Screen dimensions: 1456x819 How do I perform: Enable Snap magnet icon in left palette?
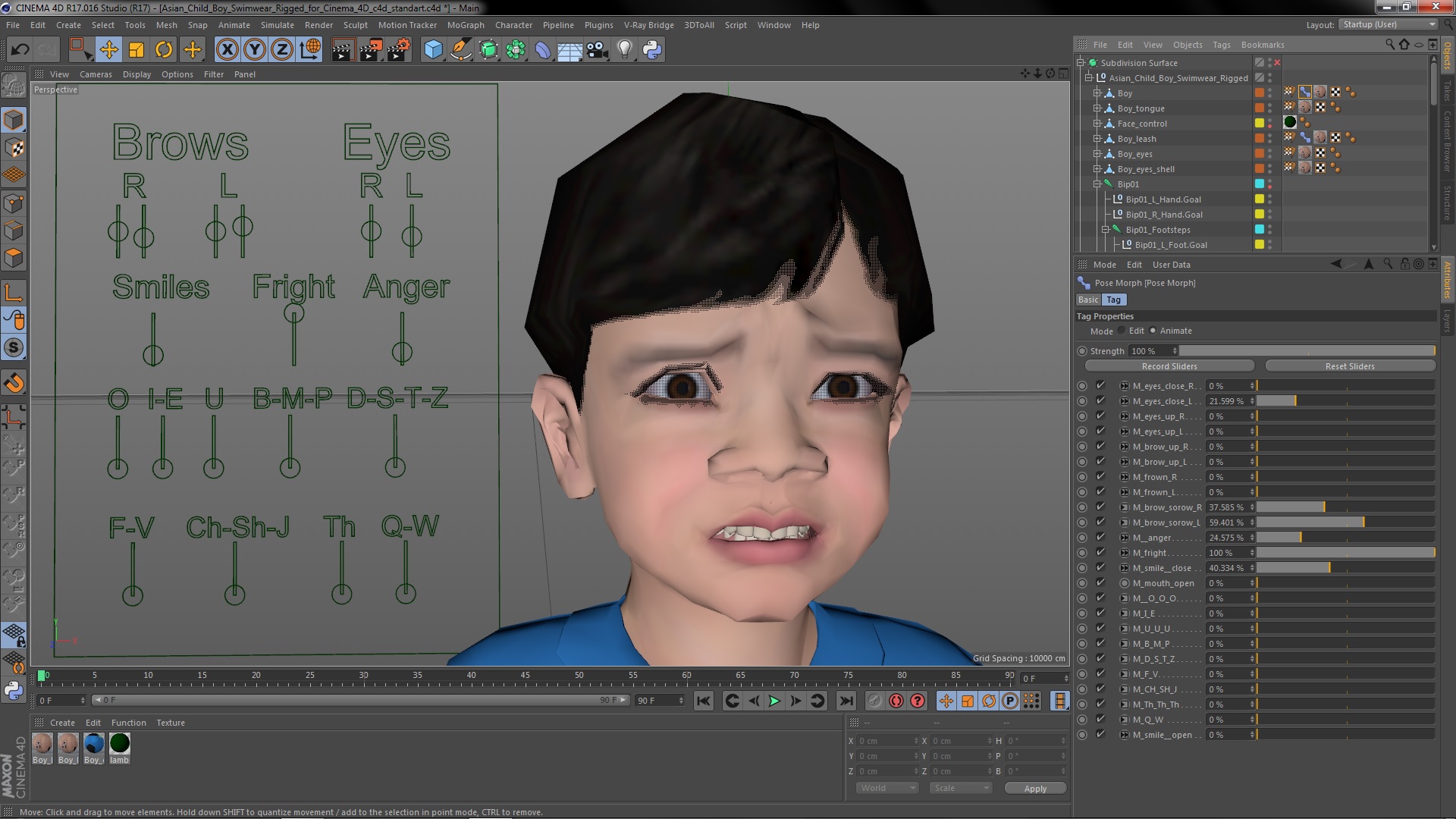pyautogui.click(x=14, y=383)
